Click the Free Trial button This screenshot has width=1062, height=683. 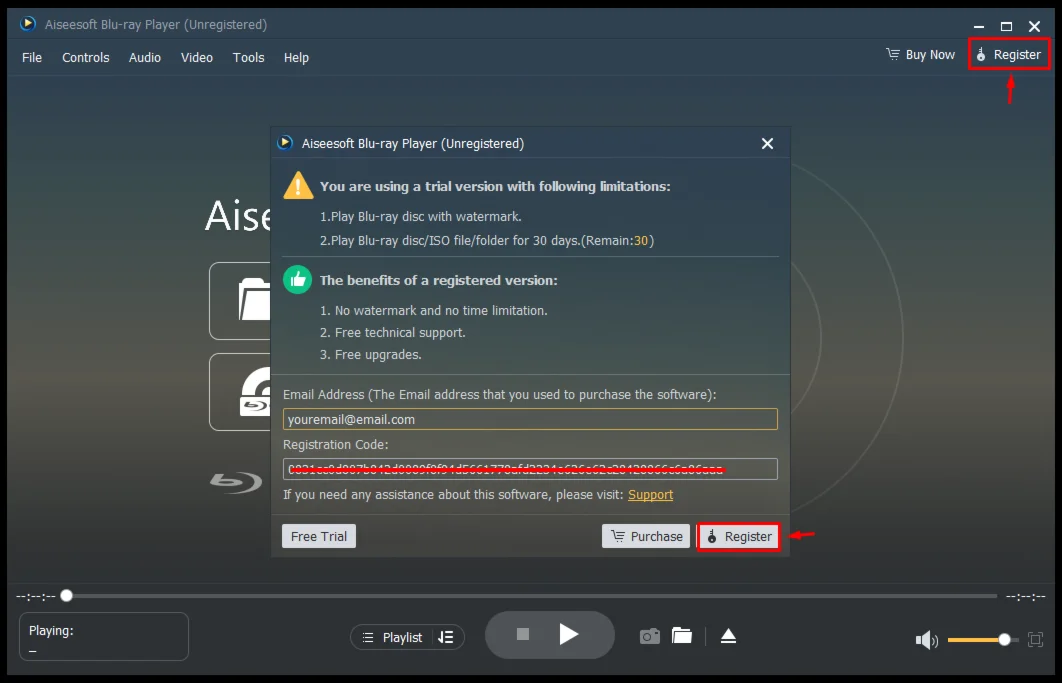click(x=318, y=536)
